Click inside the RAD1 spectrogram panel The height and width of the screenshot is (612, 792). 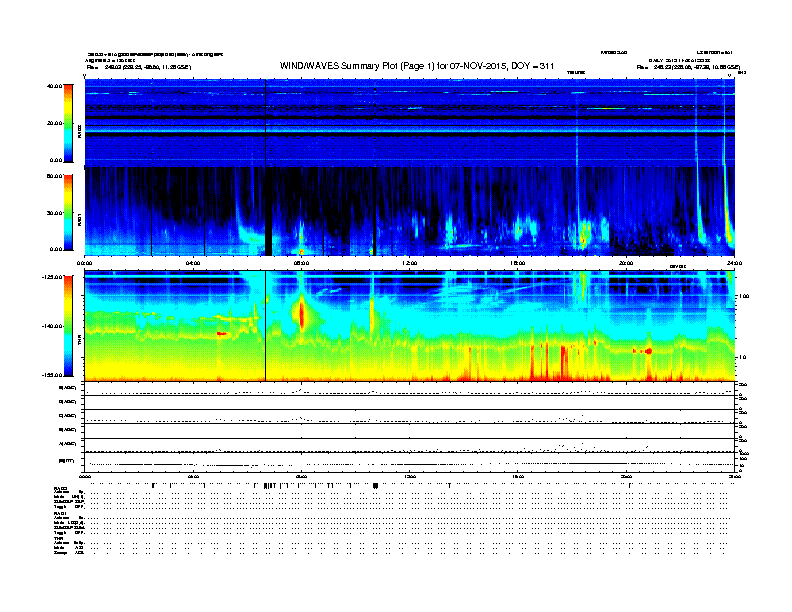(x=410, y=212)
